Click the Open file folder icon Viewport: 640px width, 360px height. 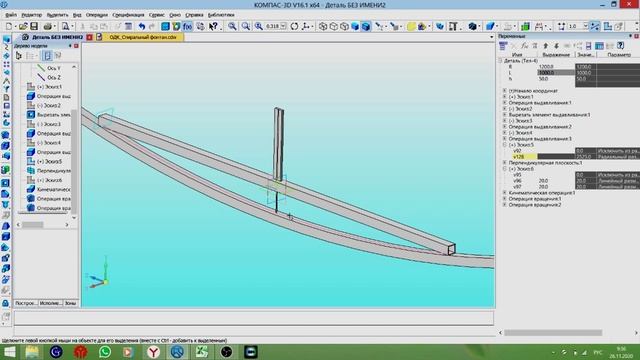tap(23, 26)
